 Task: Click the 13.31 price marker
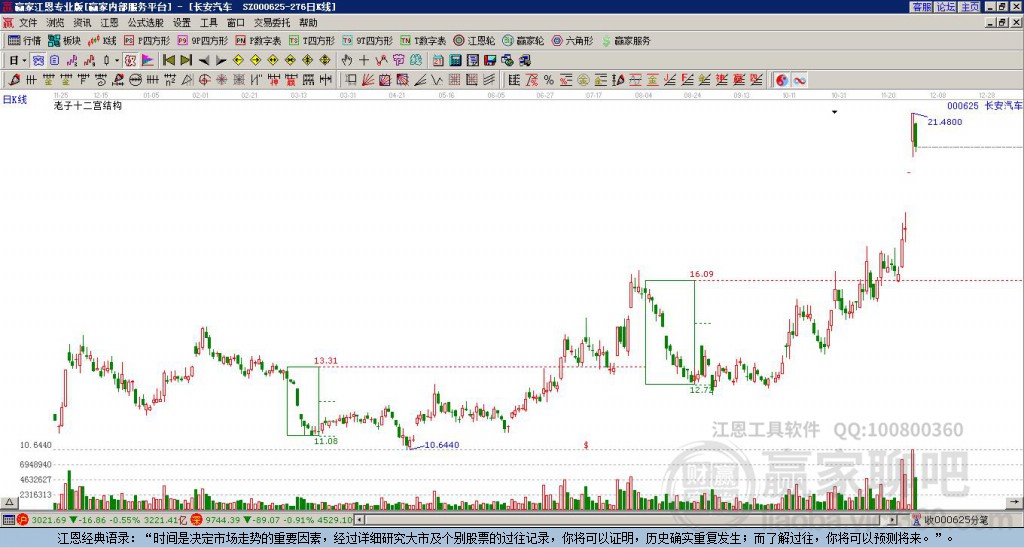point(326,361)
